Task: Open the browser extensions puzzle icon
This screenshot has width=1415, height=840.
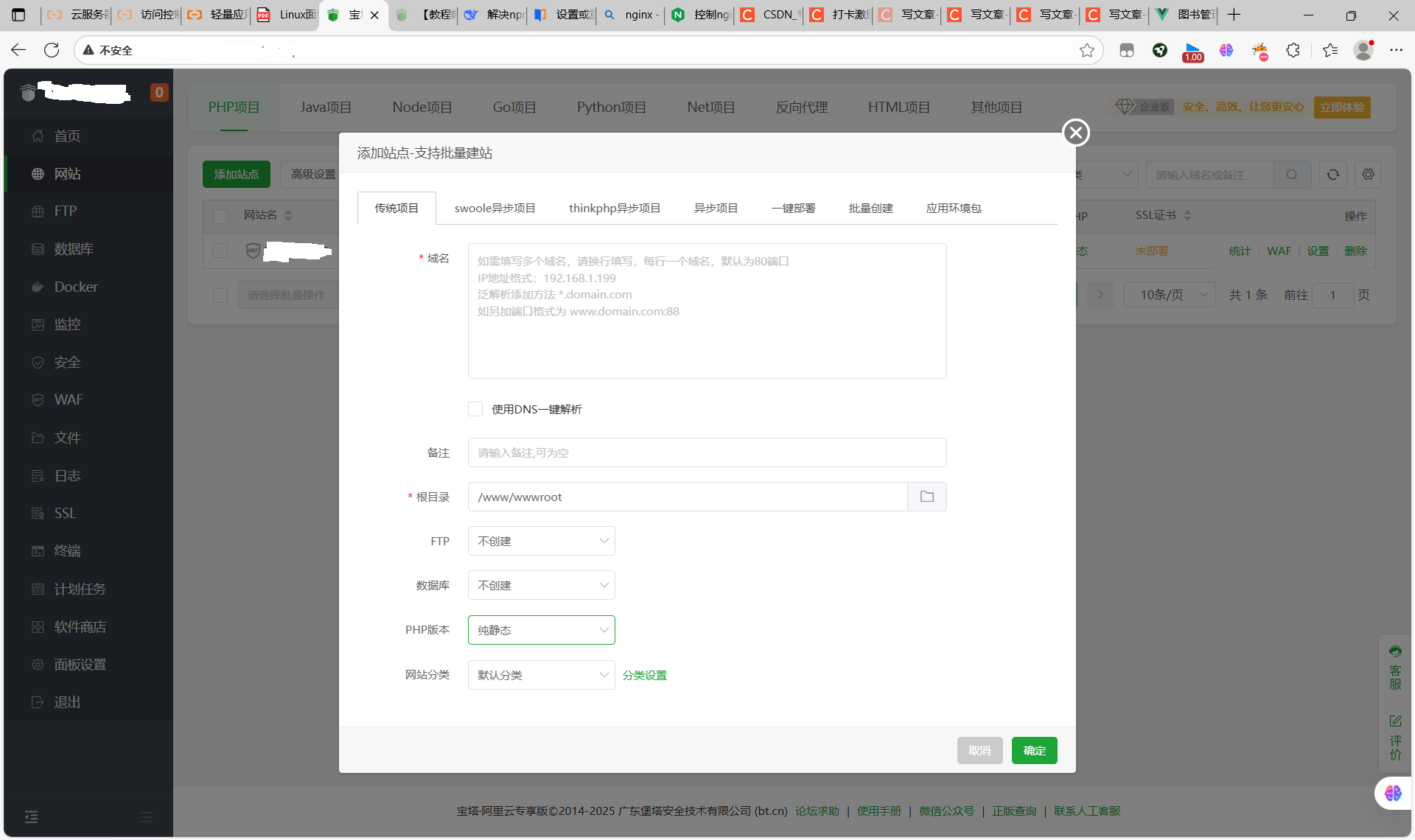Action: click(1293, 50)
